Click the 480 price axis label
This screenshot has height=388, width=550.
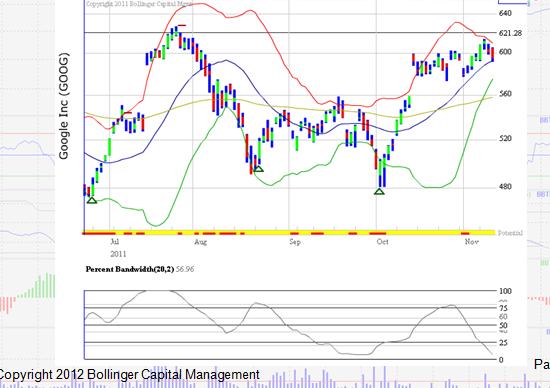pos(505,187)
